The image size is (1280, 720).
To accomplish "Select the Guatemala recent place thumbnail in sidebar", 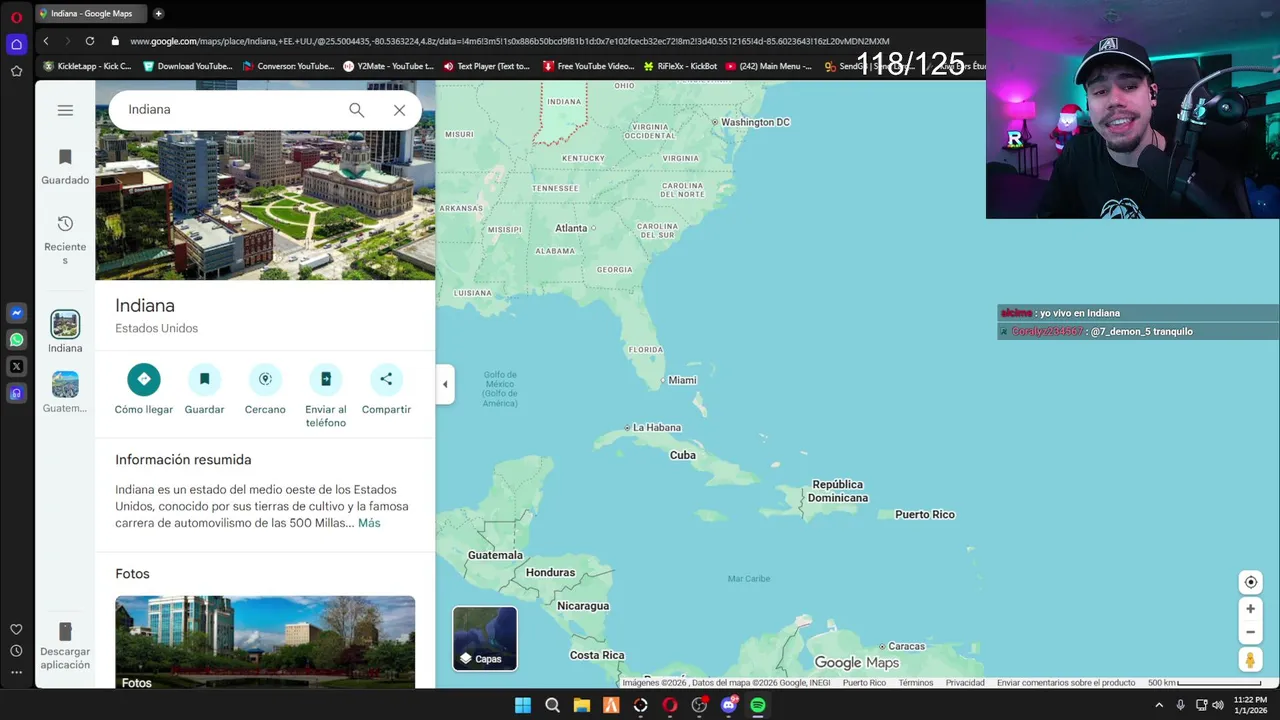I will [x=65, y=384].
